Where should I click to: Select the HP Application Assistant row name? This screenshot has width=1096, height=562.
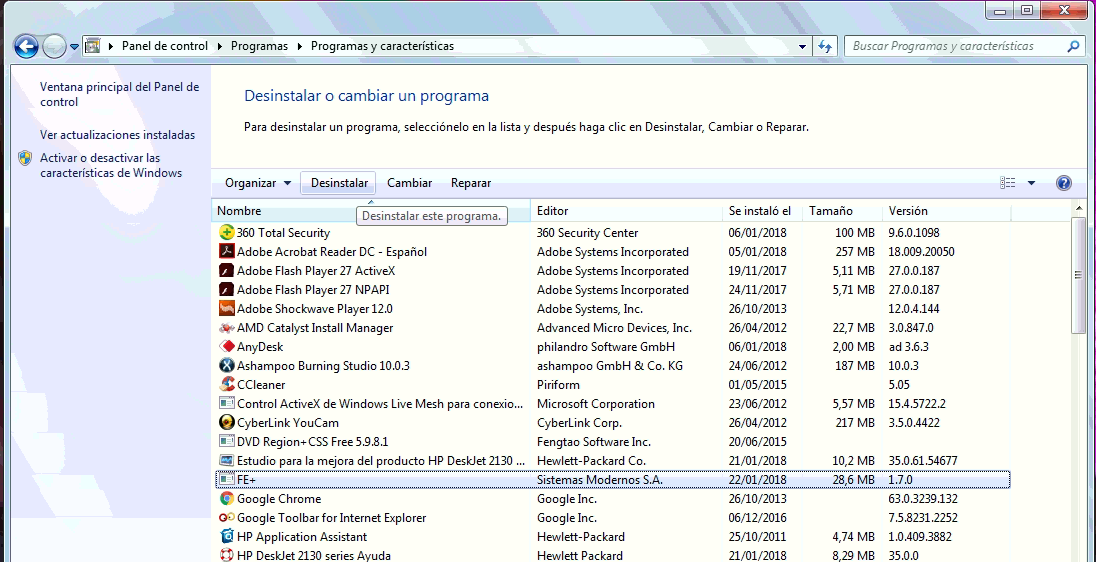tap(302, 537)
